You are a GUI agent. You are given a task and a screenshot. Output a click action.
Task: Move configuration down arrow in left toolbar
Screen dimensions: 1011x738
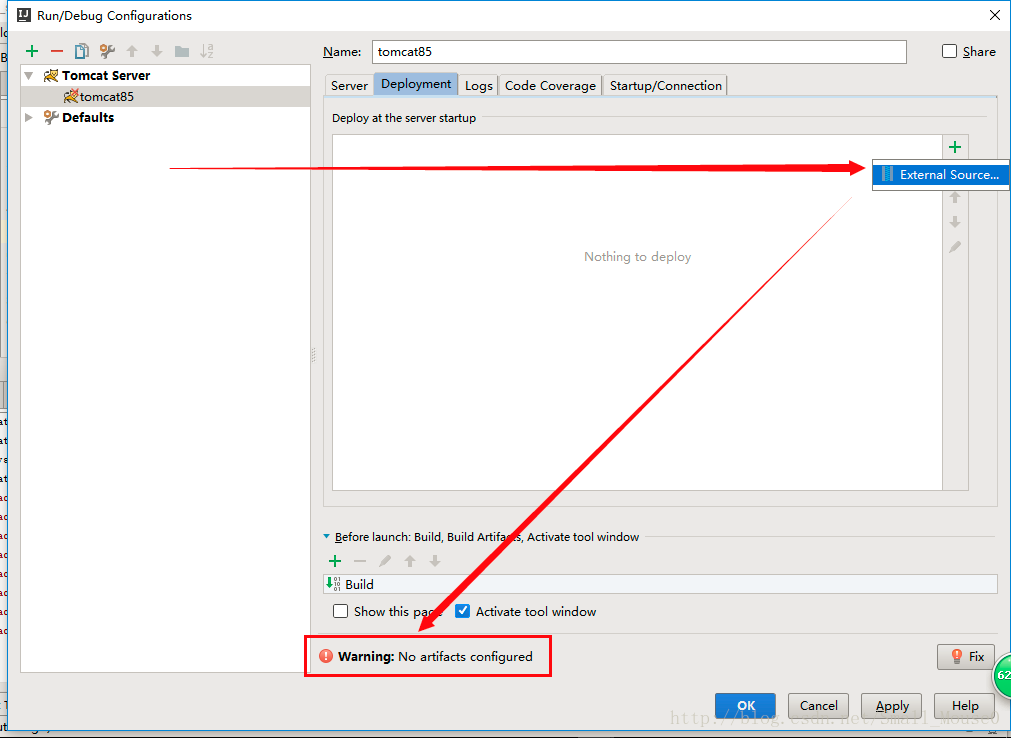click(157, 51)
